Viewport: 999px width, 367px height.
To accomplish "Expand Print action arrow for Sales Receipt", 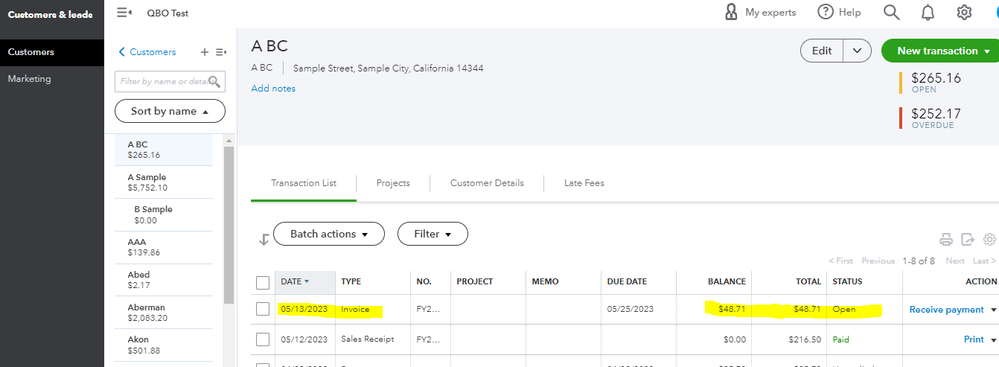I will click(993, 340).
